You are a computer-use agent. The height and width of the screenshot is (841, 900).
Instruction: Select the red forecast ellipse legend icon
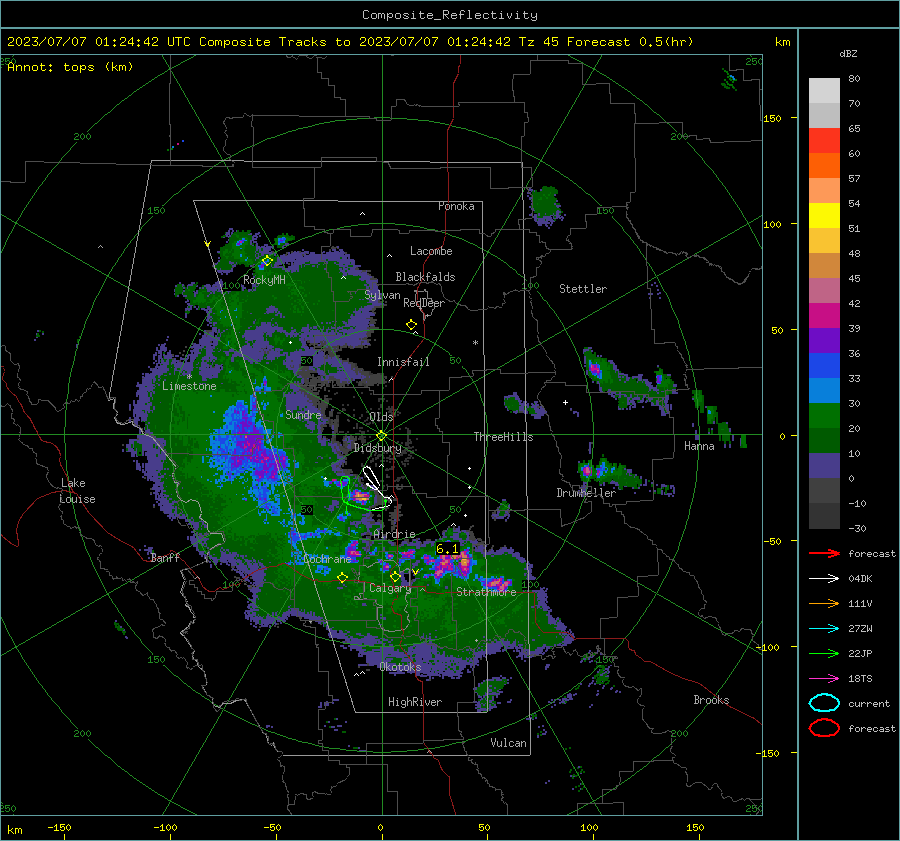824,728
